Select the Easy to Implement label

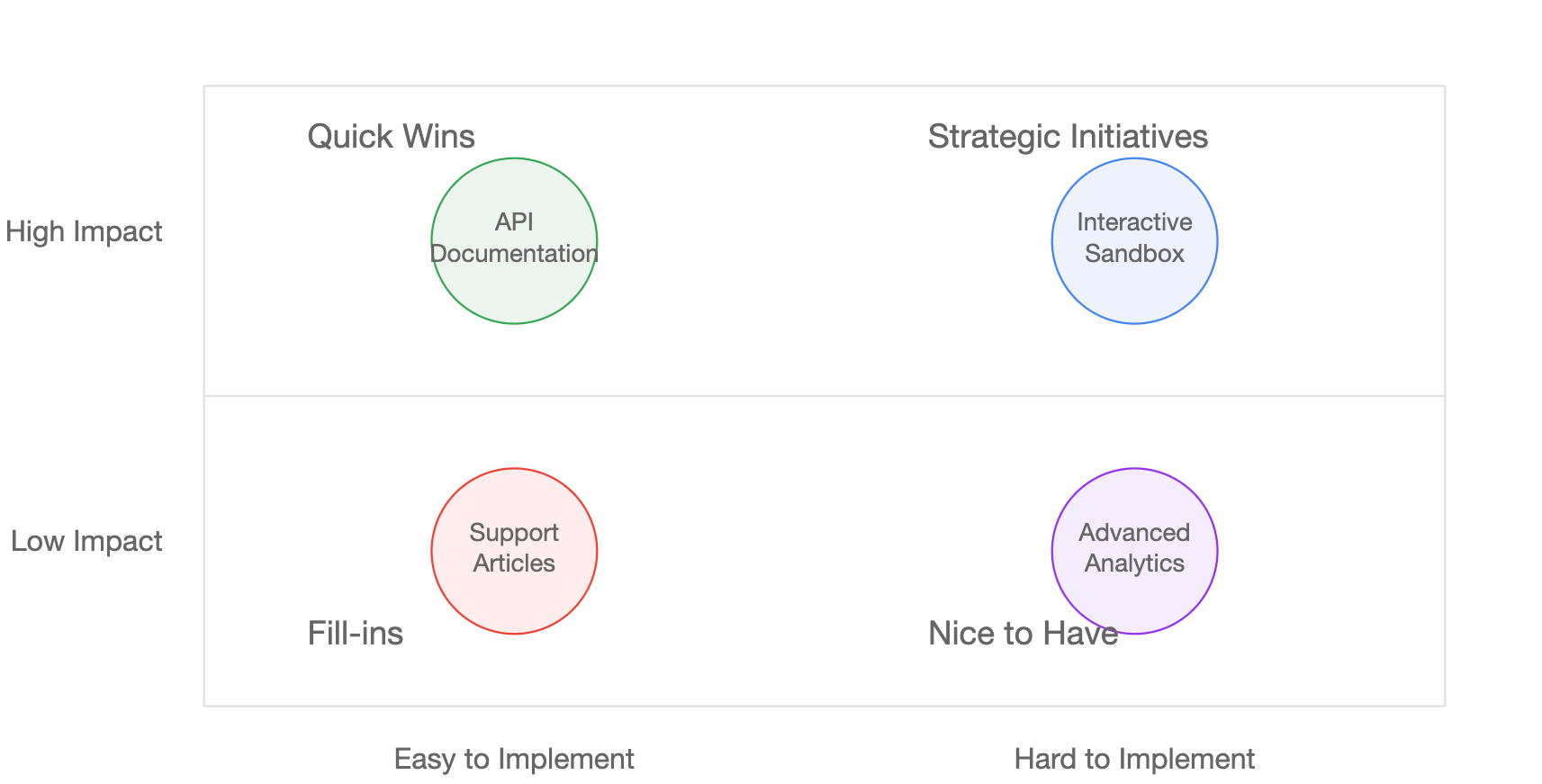coord(514,759)
